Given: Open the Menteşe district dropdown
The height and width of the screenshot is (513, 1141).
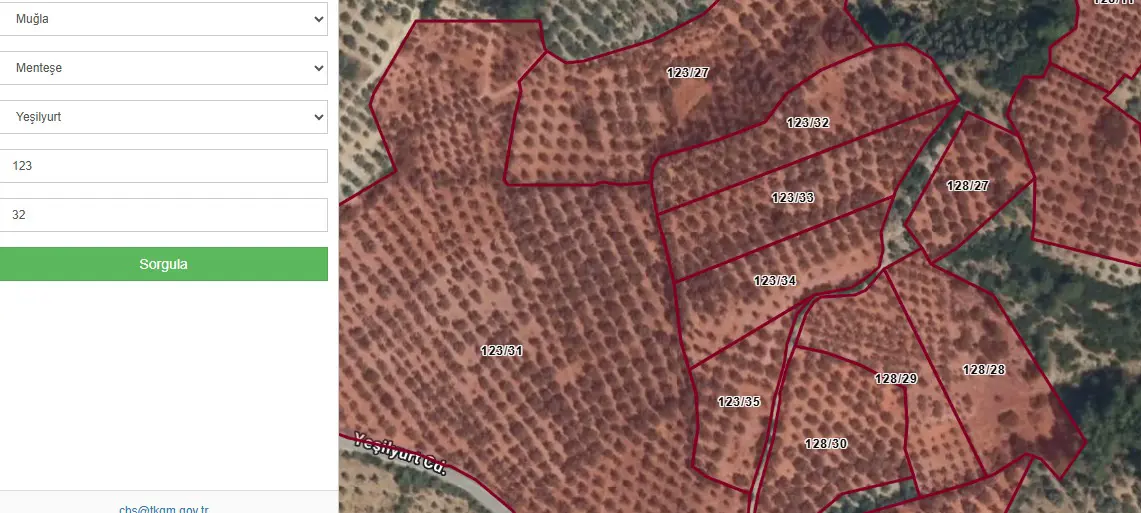Looking at the screenshot, I should (x=164, y=68).
